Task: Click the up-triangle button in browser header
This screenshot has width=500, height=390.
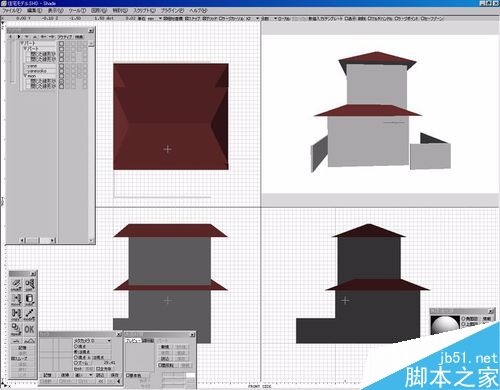Action: (35, 37)
